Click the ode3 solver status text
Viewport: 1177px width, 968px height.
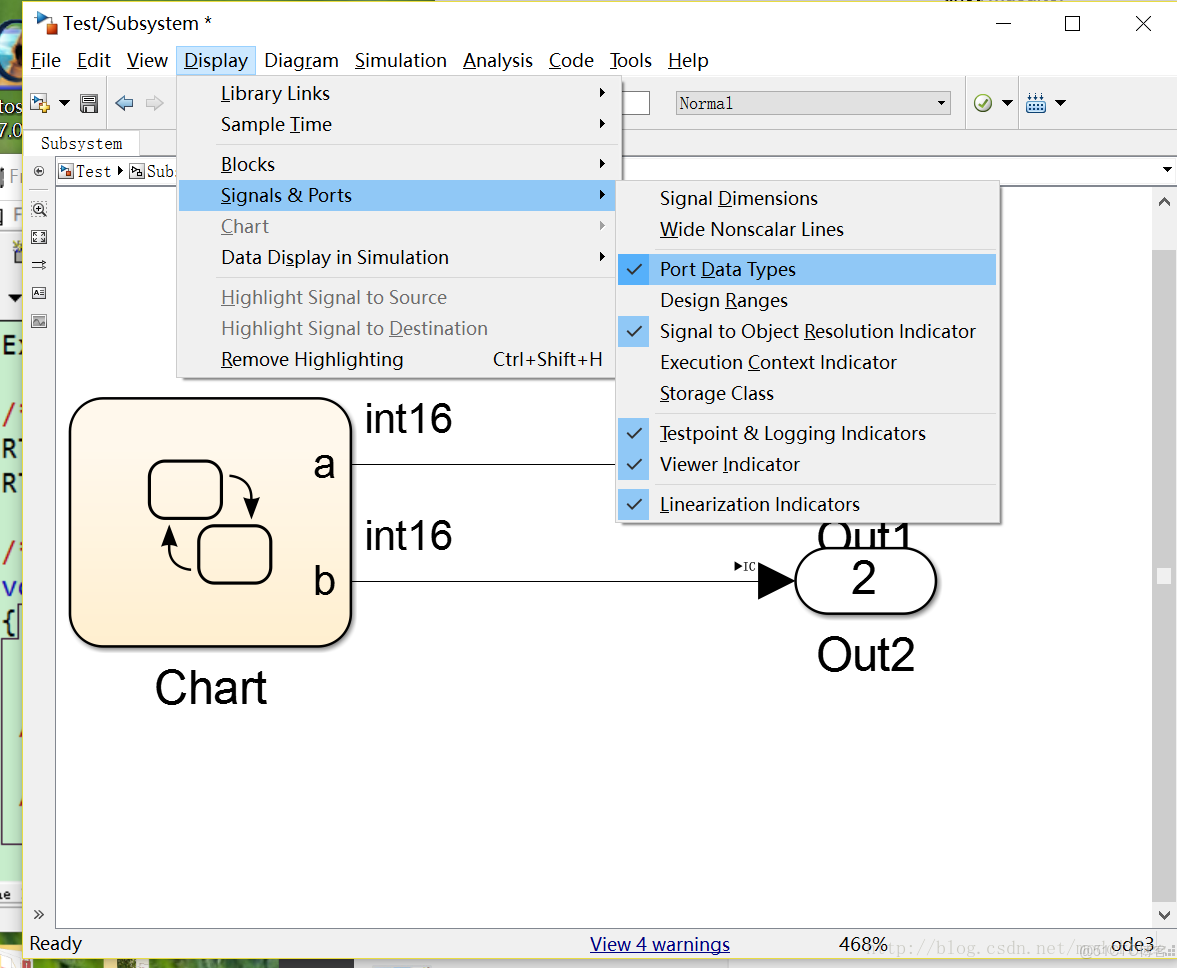[1132, 944]
